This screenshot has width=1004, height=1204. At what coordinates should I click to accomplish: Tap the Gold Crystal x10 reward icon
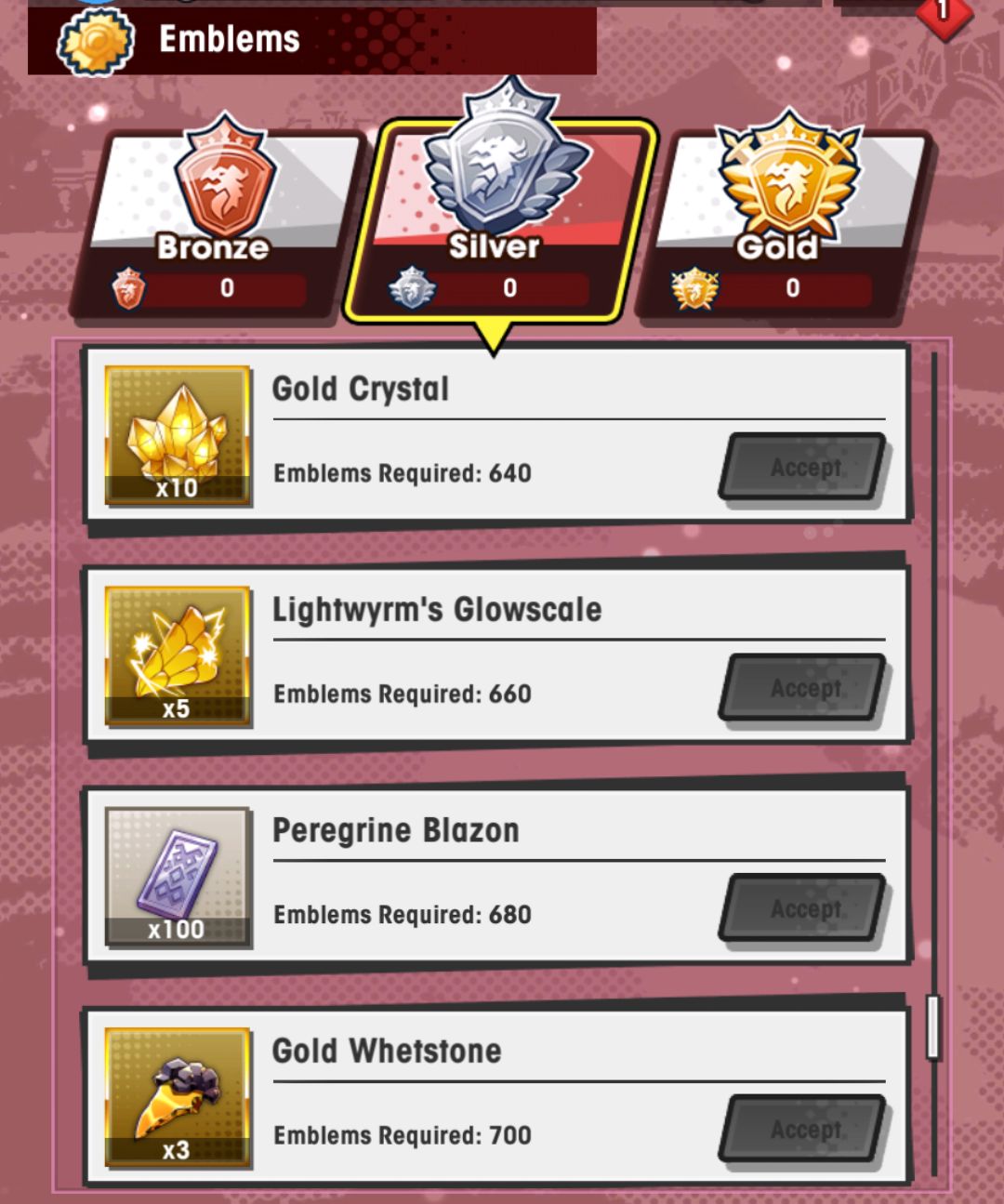pyautogui.click(x=178, y=435)
